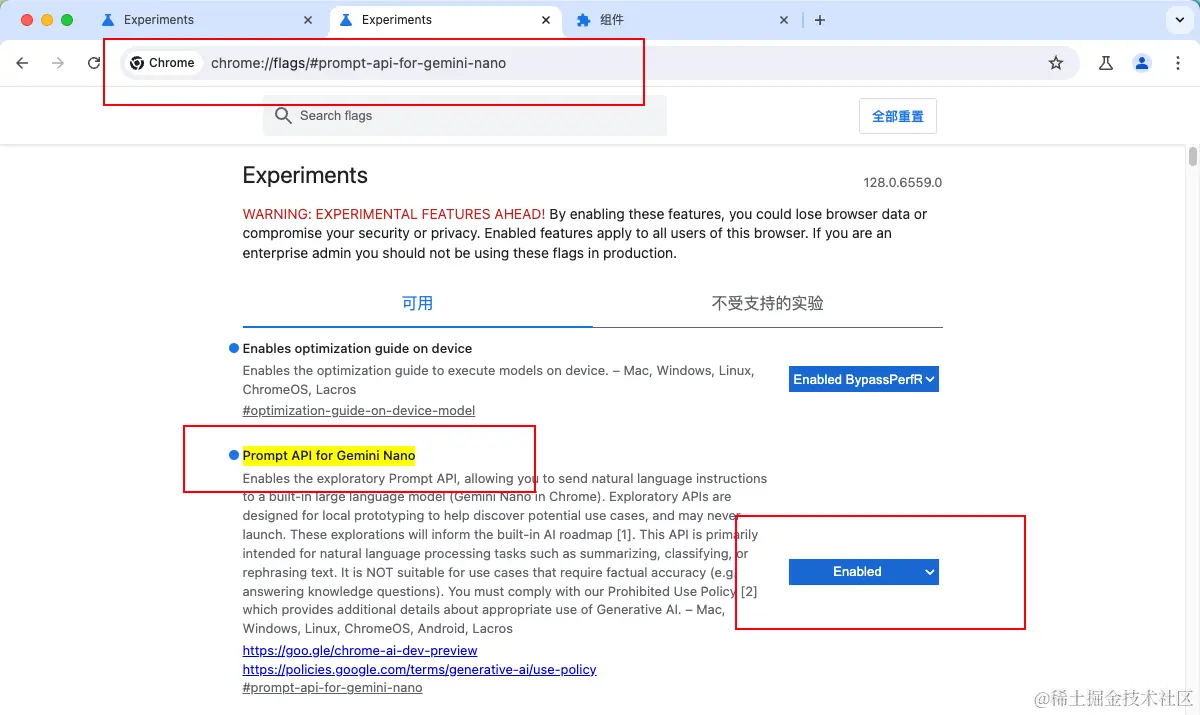
Task: Bookmark this page with the star icon
Action: coord(1056,63)
